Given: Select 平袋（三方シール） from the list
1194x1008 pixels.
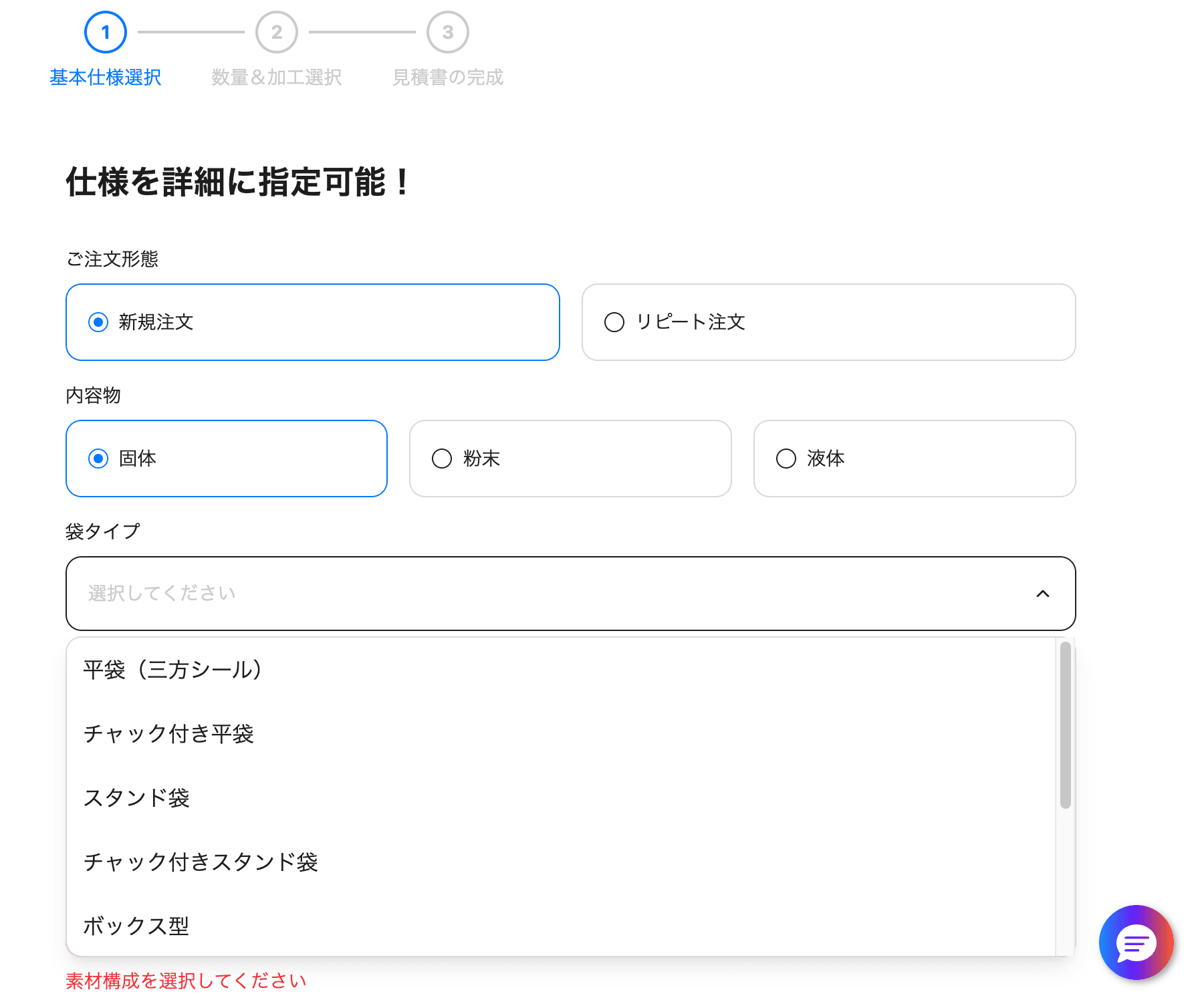Looking at the screenshot, I should coord(172,670).
